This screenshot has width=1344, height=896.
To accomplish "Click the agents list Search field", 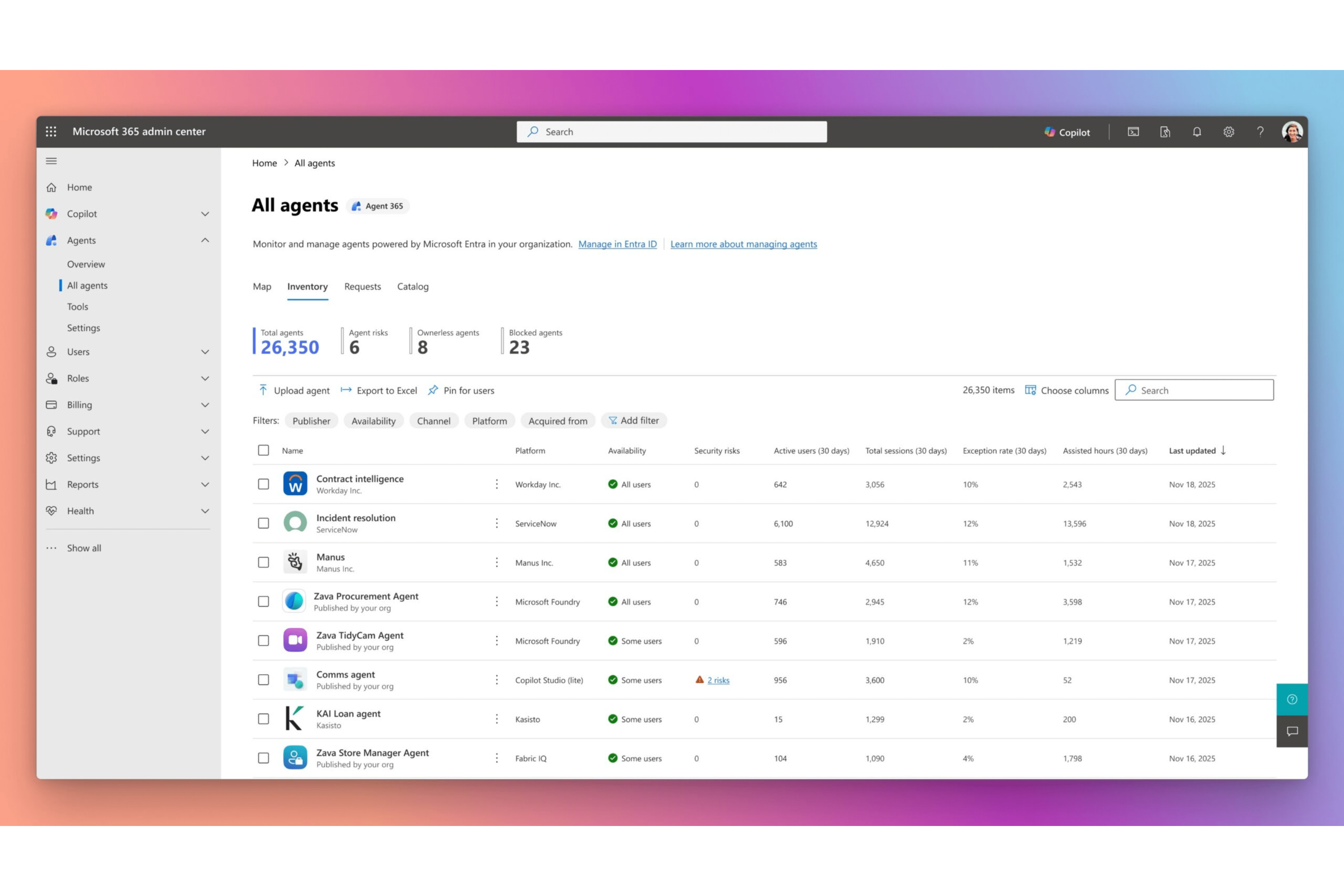I will pyautogui.click(x=1194, y=390).
